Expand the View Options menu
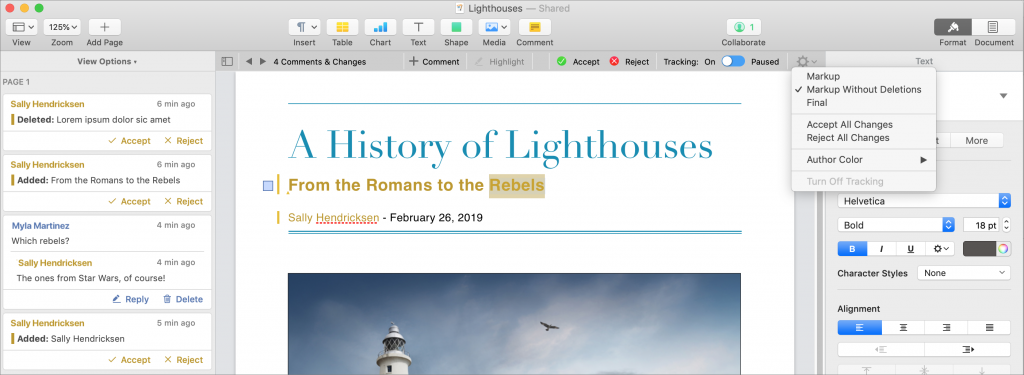This screenshot has height=375, width=1024. 107,61
